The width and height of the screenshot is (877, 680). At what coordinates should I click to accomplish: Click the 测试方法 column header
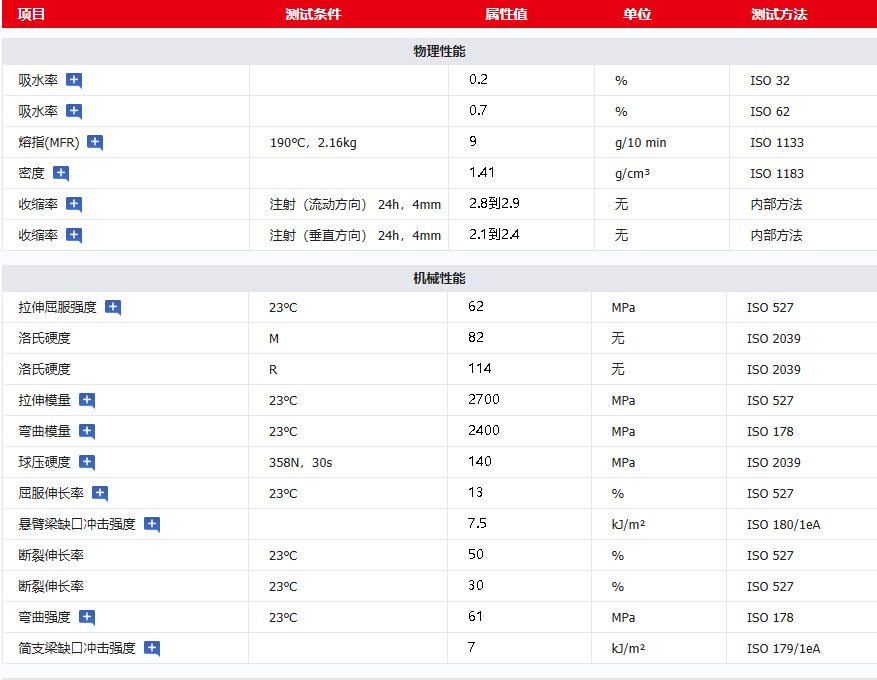click(x=779, y=14)
